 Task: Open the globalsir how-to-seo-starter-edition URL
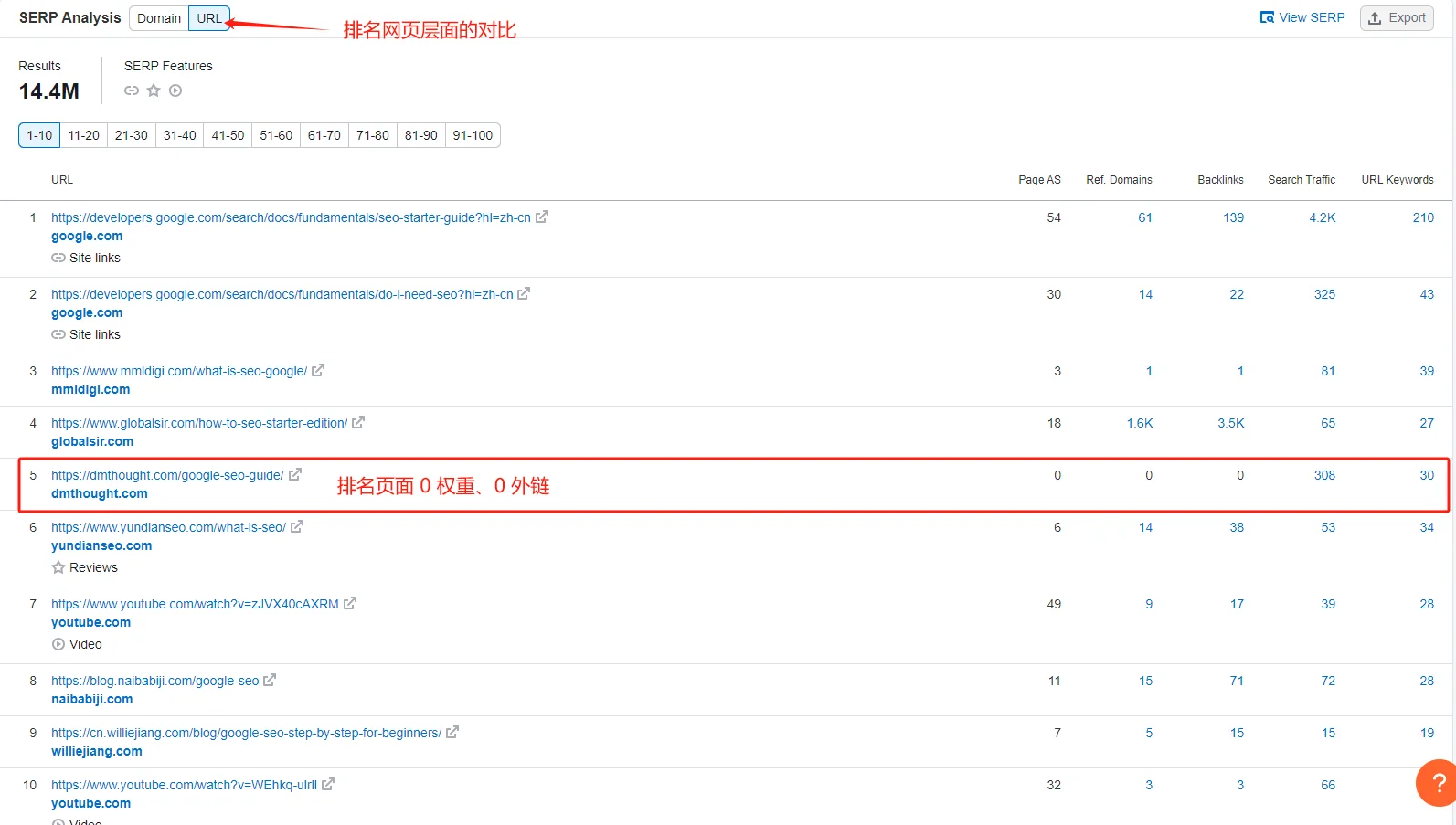tap(199, 423)
